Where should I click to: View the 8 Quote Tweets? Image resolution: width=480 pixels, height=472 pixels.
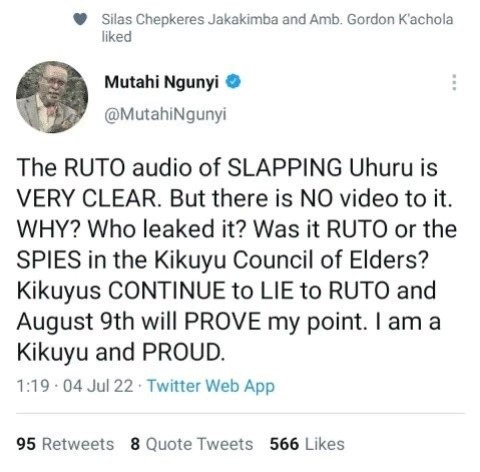pos(192,444)
